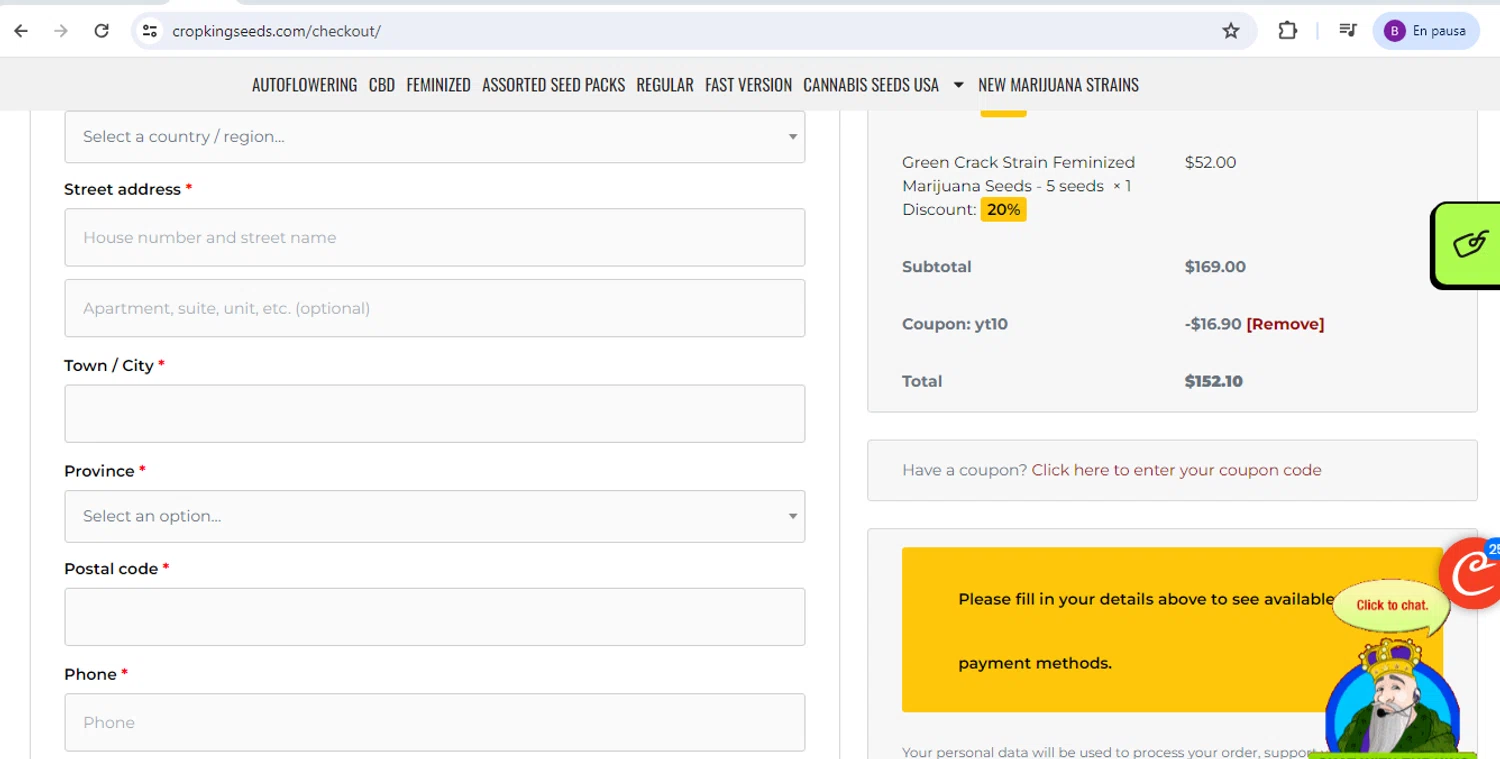This screenshot has width=1500, height=759.
Task: View site information icon in address bar
Action: [150, 31]
